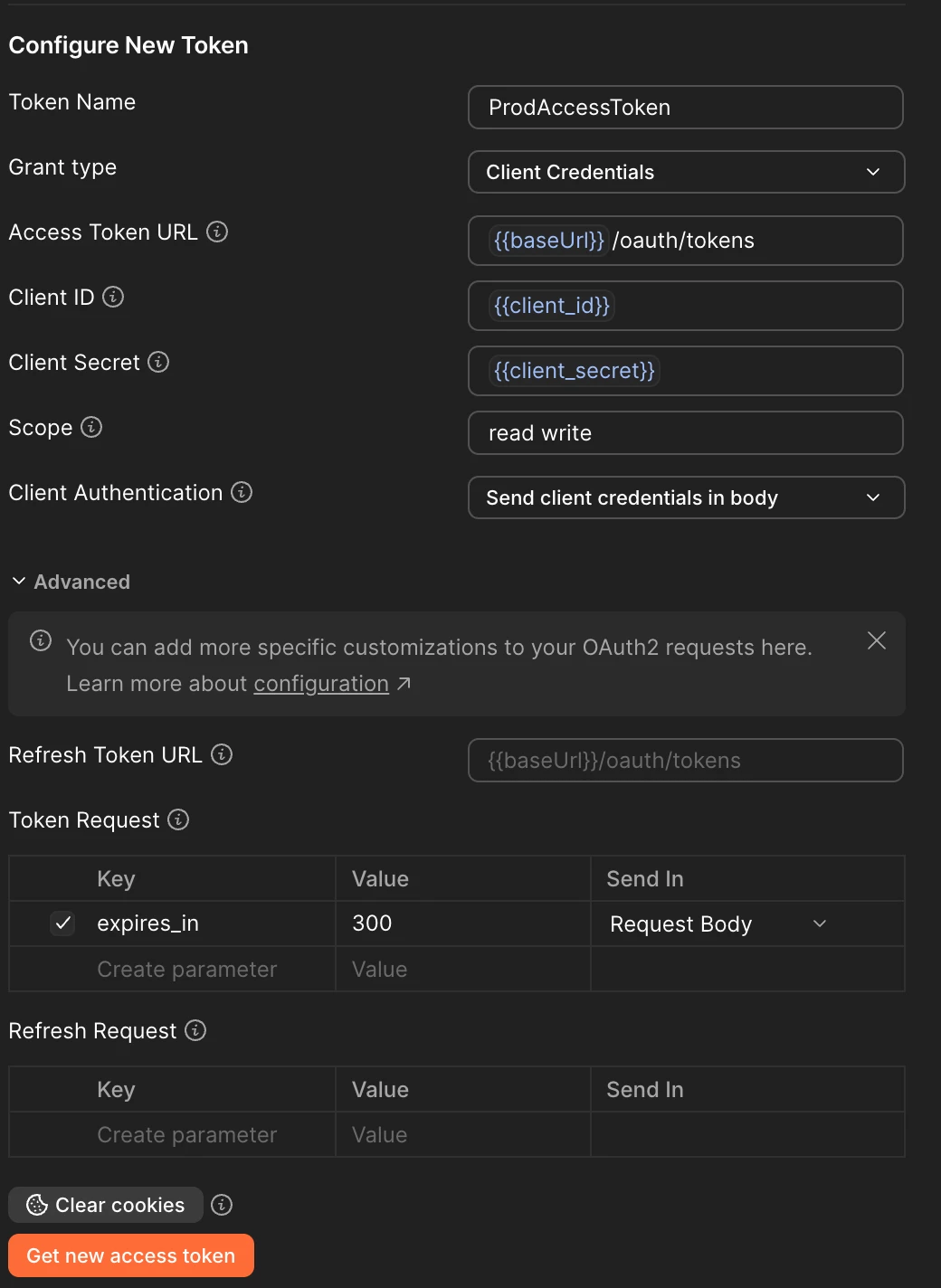Click Value placeholder in Refresh Request table
Viewport: 941px width, 1288px height.
tap(380, 1135)
